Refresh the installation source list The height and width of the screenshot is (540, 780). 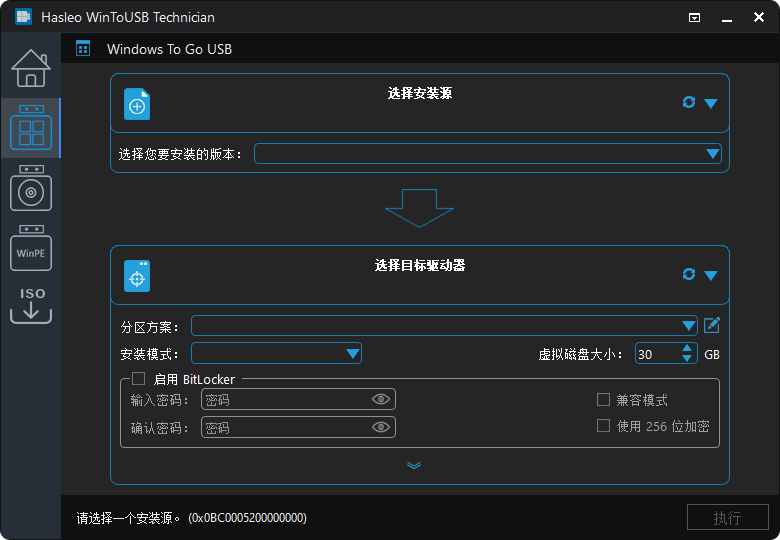[688, 102]
